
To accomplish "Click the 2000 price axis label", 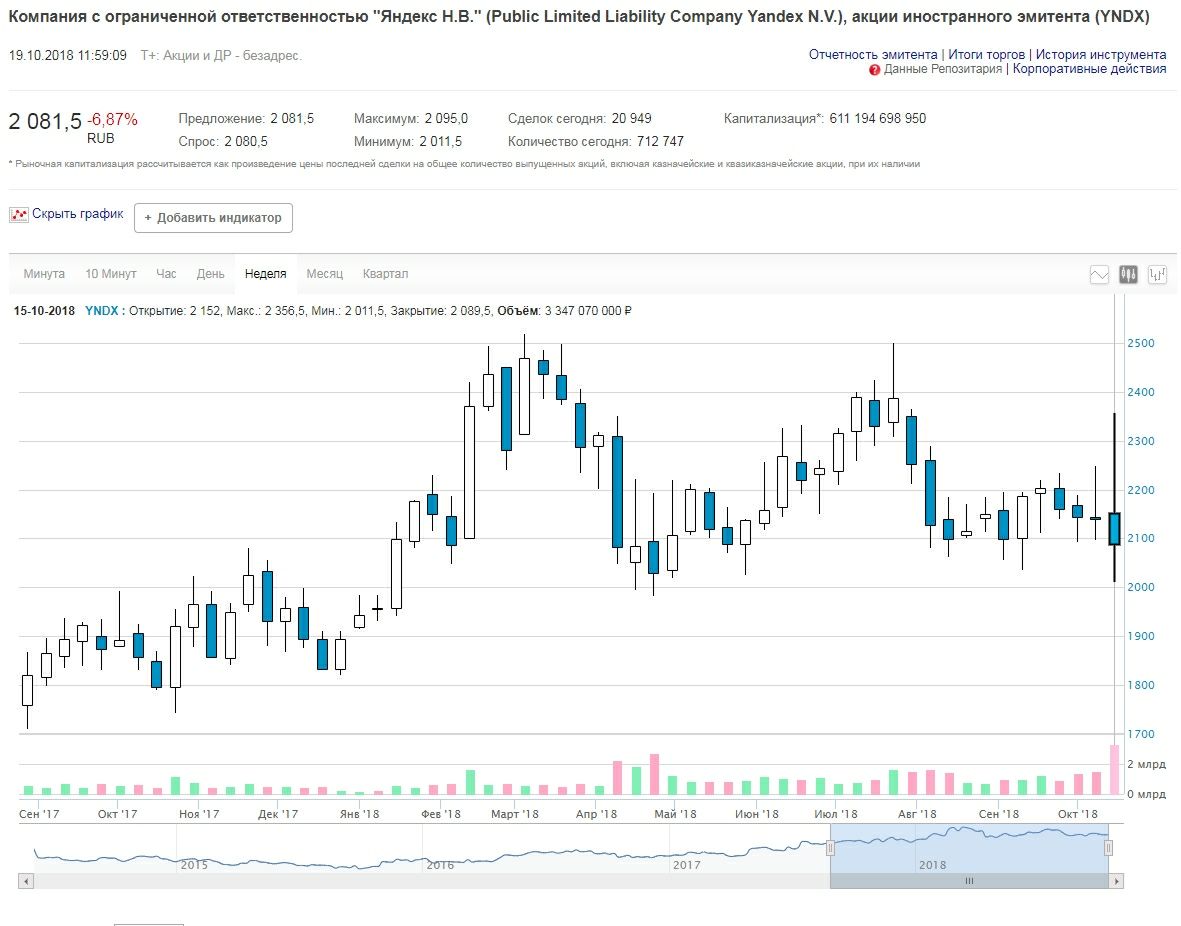I will point(1140,587).
